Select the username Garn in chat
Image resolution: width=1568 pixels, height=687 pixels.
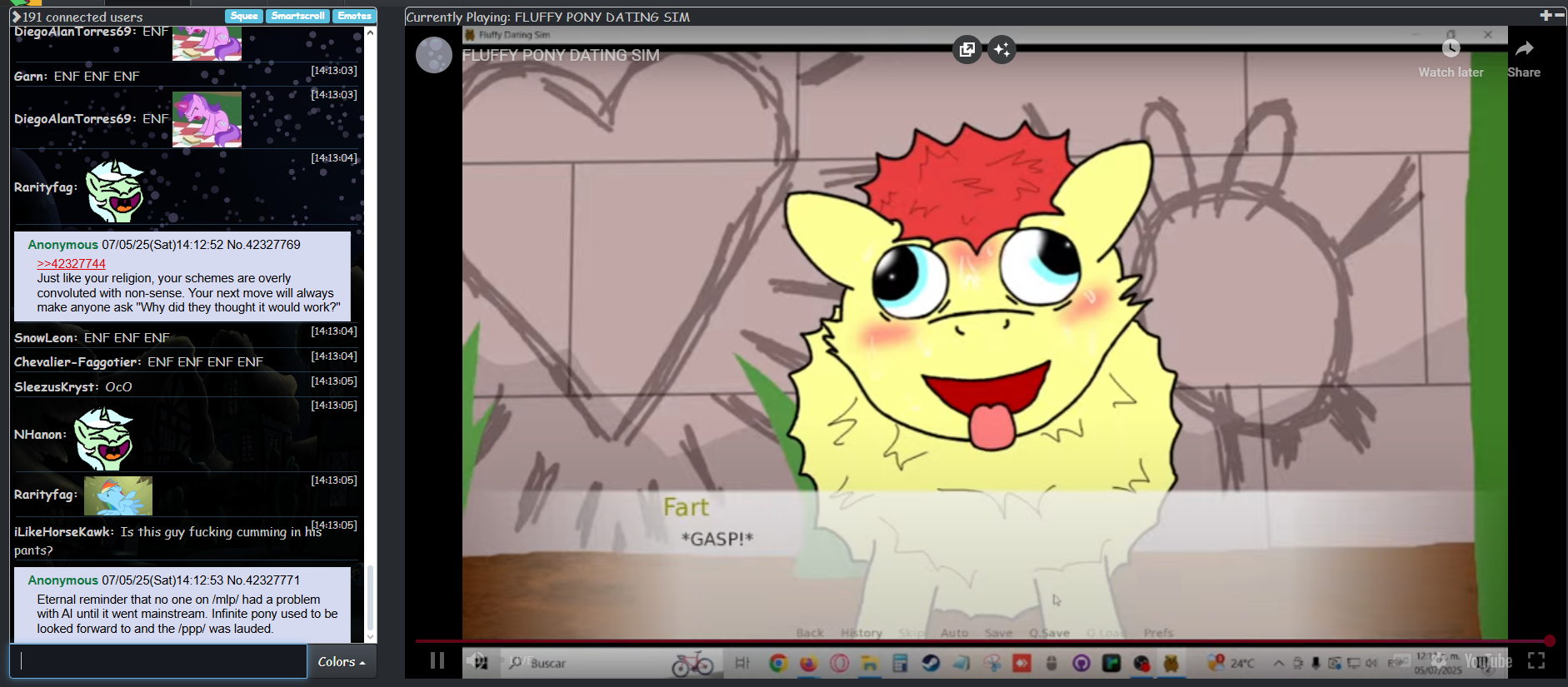[29, 76]
